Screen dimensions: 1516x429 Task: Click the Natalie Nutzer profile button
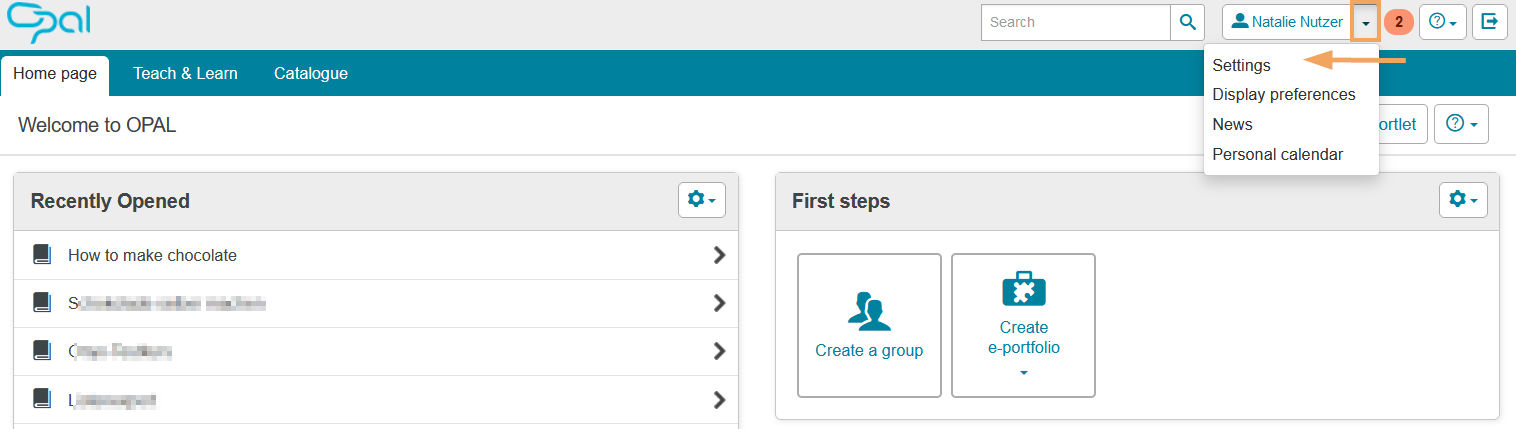click(x=1287, y=22)
